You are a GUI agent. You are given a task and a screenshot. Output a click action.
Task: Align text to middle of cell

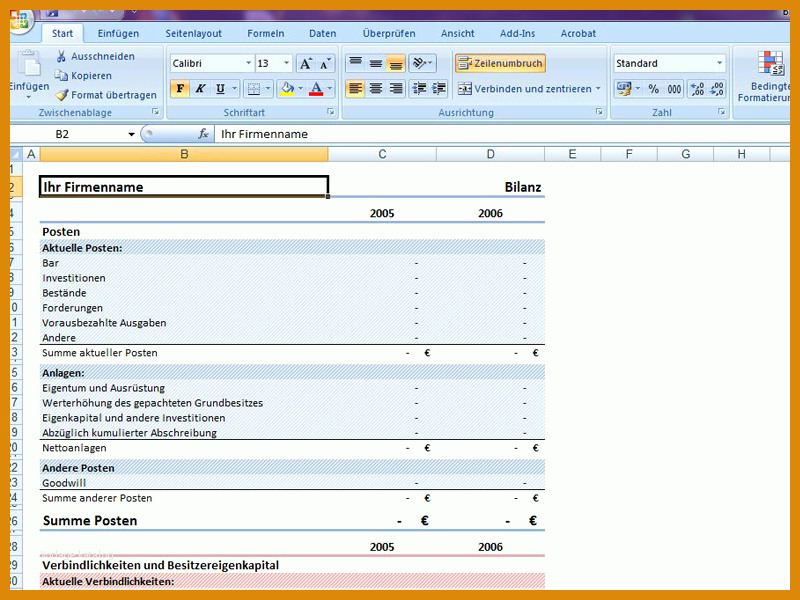376,63
